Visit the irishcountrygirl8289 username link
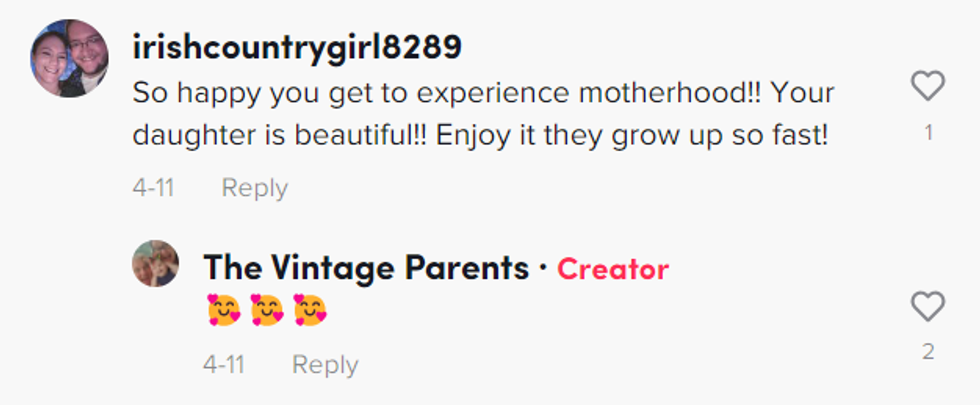The image size is (980, 405). click(297, 47)
